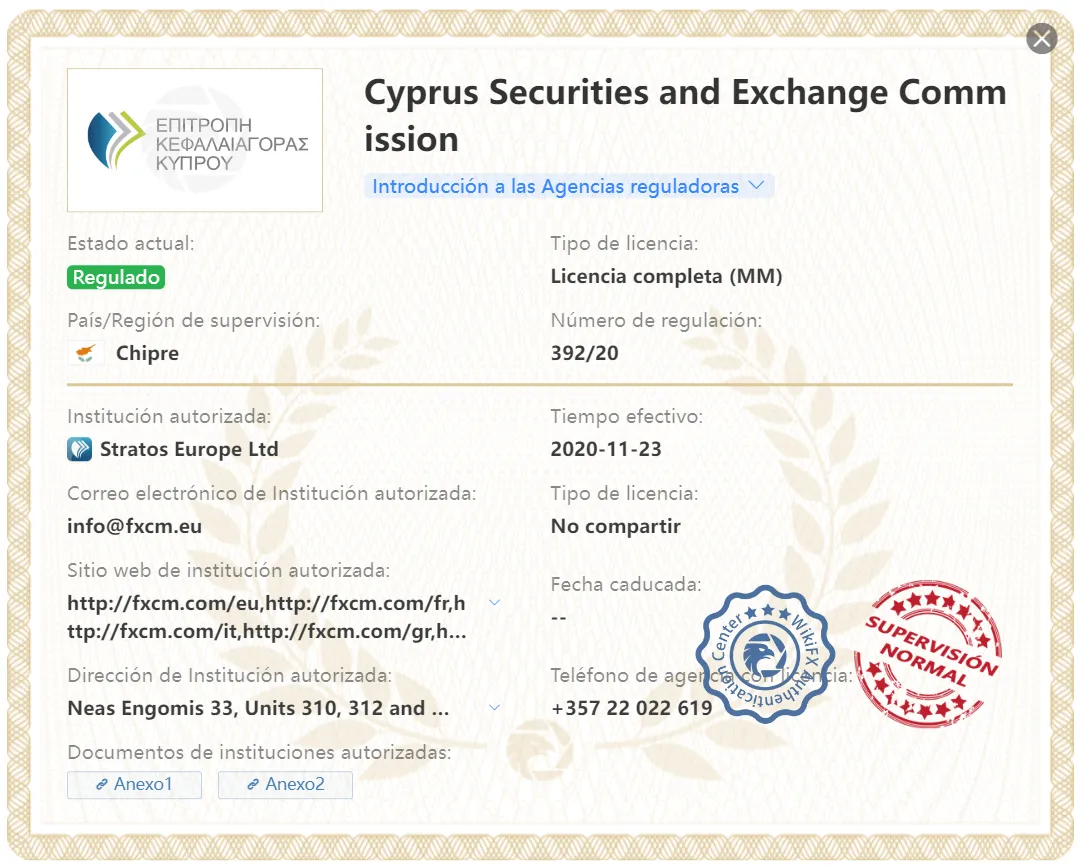Select the Stratos Europe Ltd institution name

(x=189, y=449)
